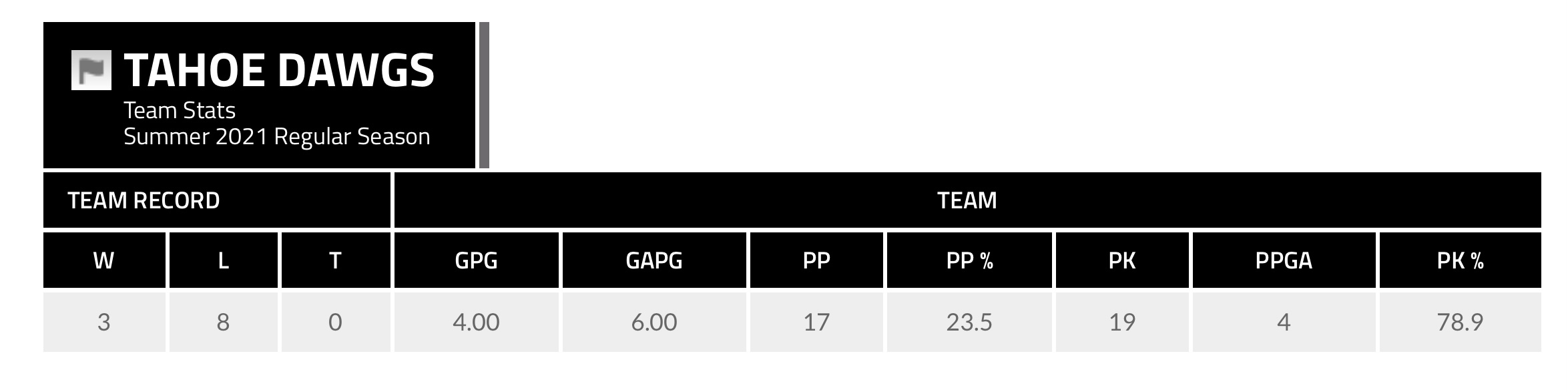
Task: Click the team flag logo icon
Action: [91, 70]
